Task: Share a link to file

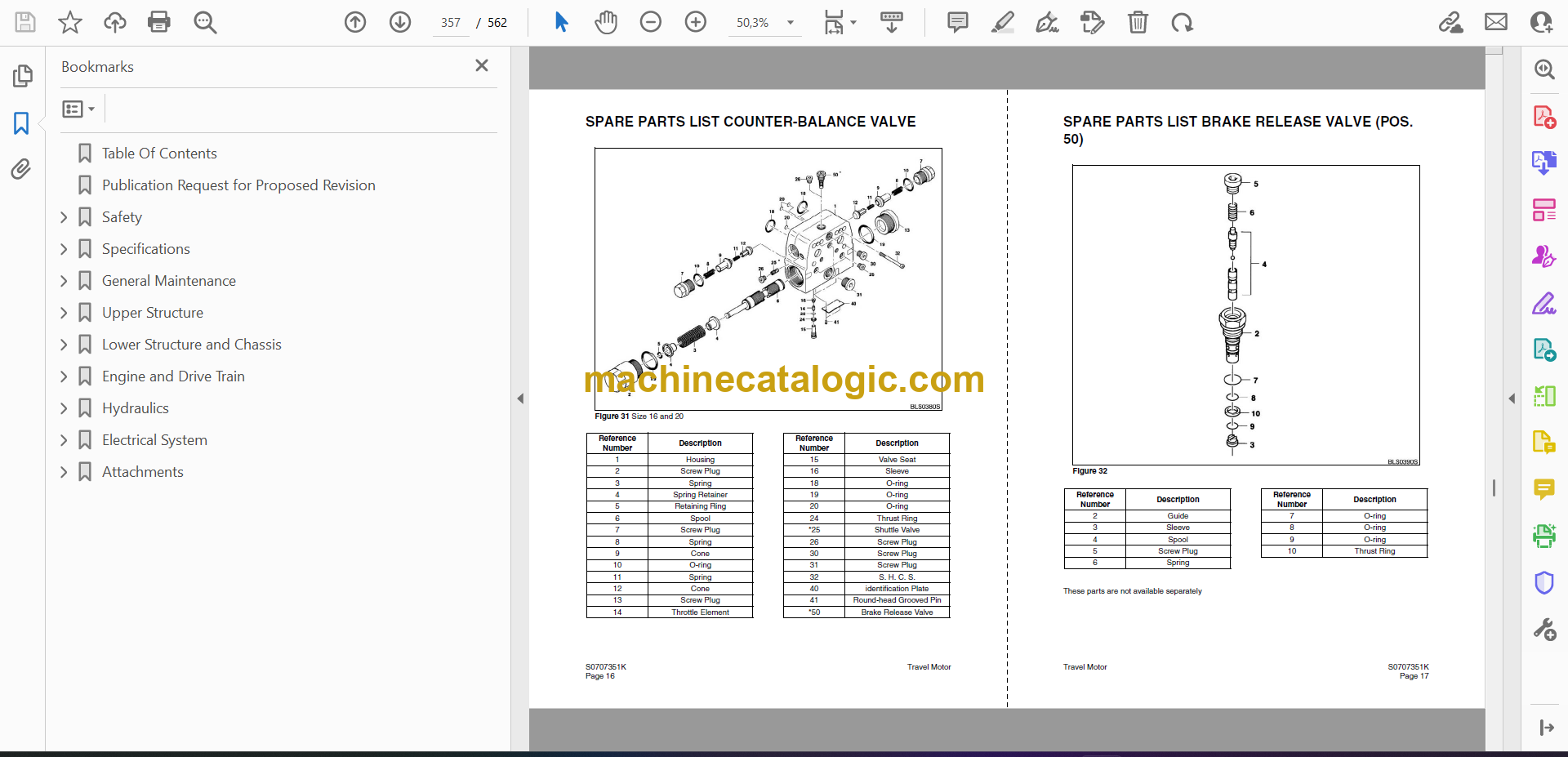Action: click(x=1451, y=22)
